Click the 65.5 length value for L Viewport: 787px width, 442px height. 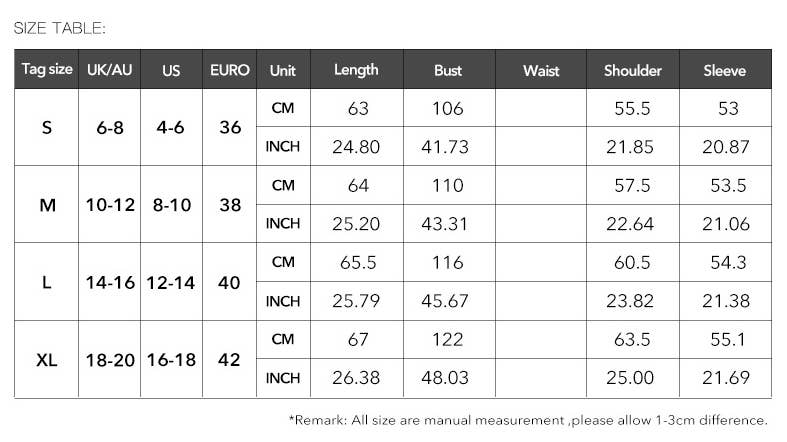(x=356, y=263)
